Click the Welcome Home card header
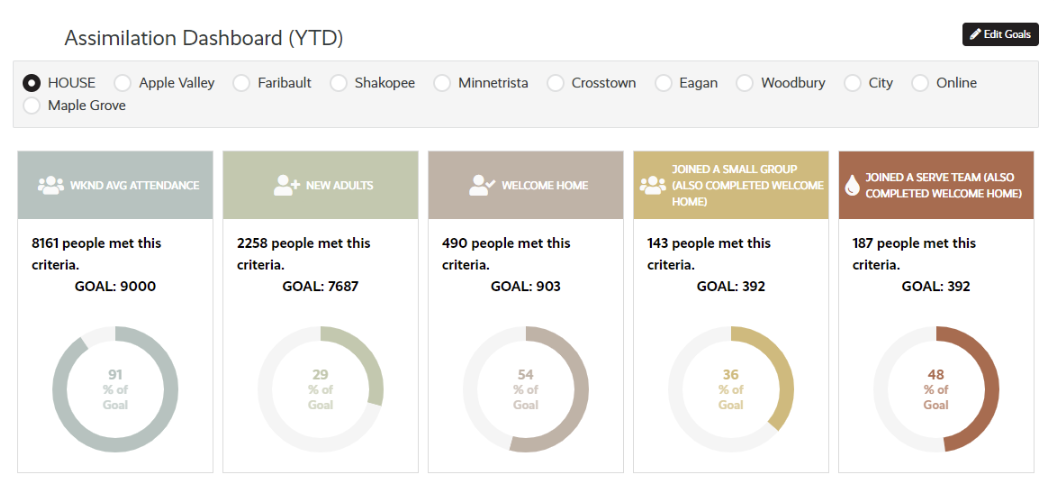The height and width of the screenshot is (493, 1054). click(526, 185)
